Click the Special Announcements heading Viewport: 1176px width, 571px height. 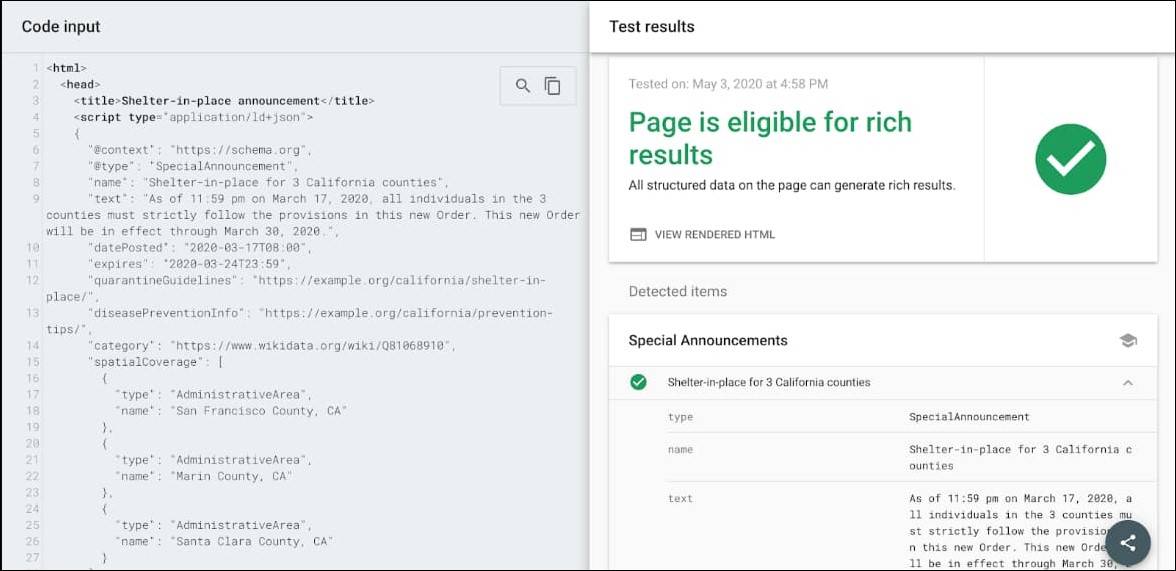coord(708,341)
